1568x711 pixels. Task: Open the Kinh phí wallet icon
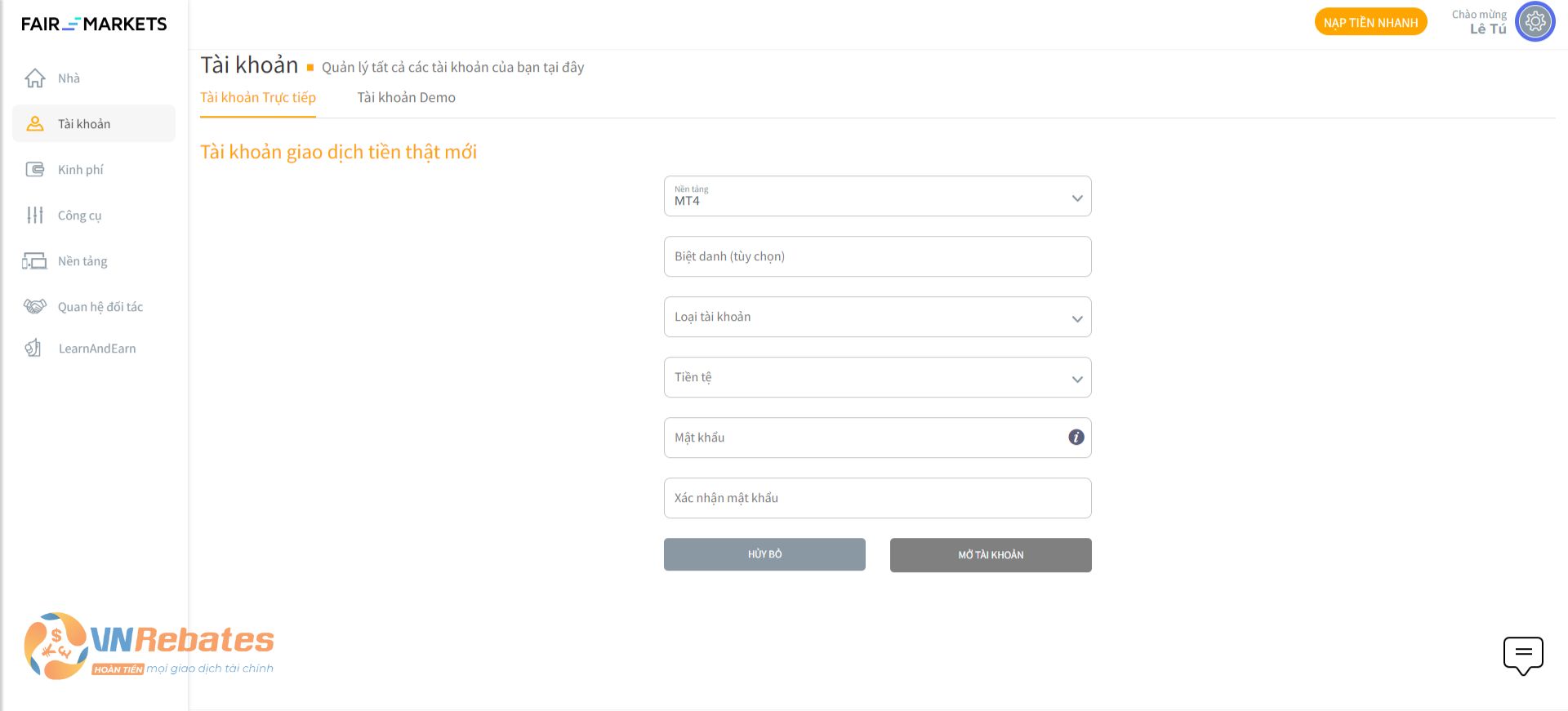[35, 170]
